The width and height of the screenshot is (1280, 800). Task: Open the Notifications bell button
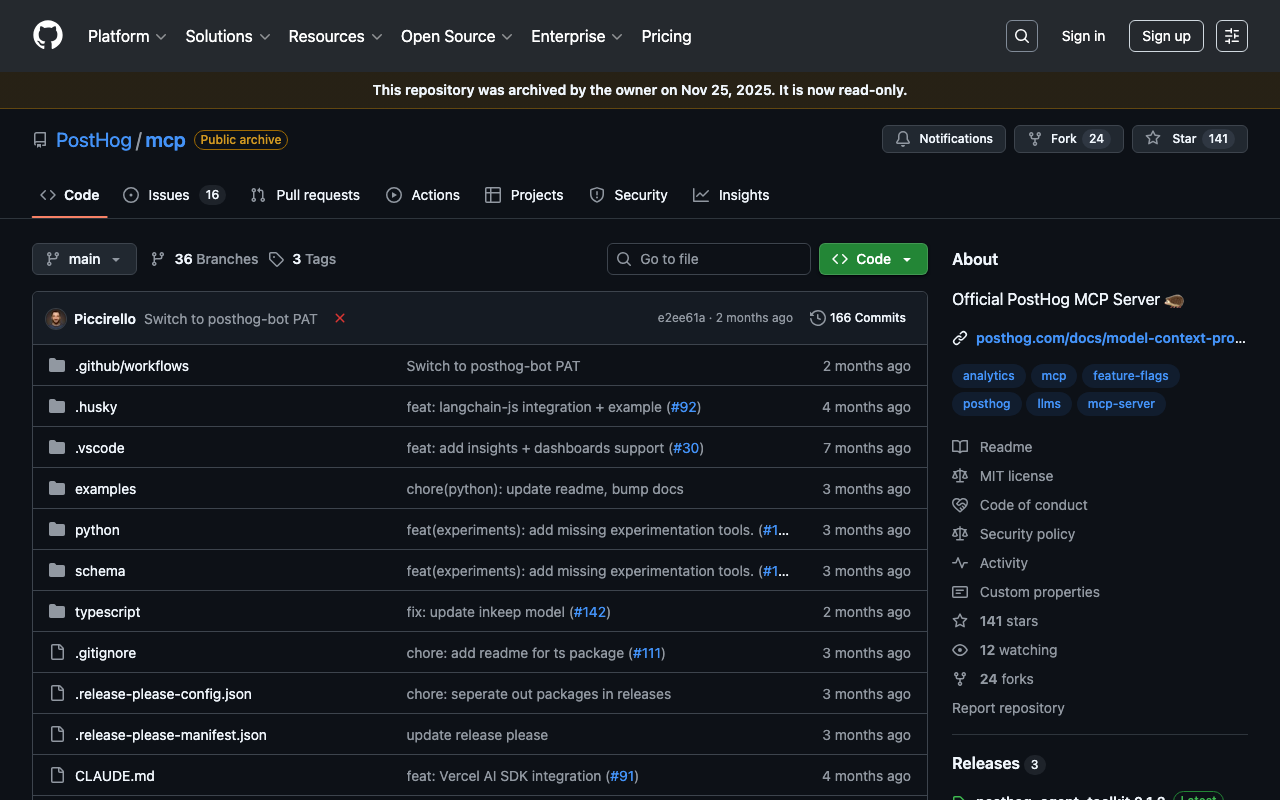coord(943,139)
